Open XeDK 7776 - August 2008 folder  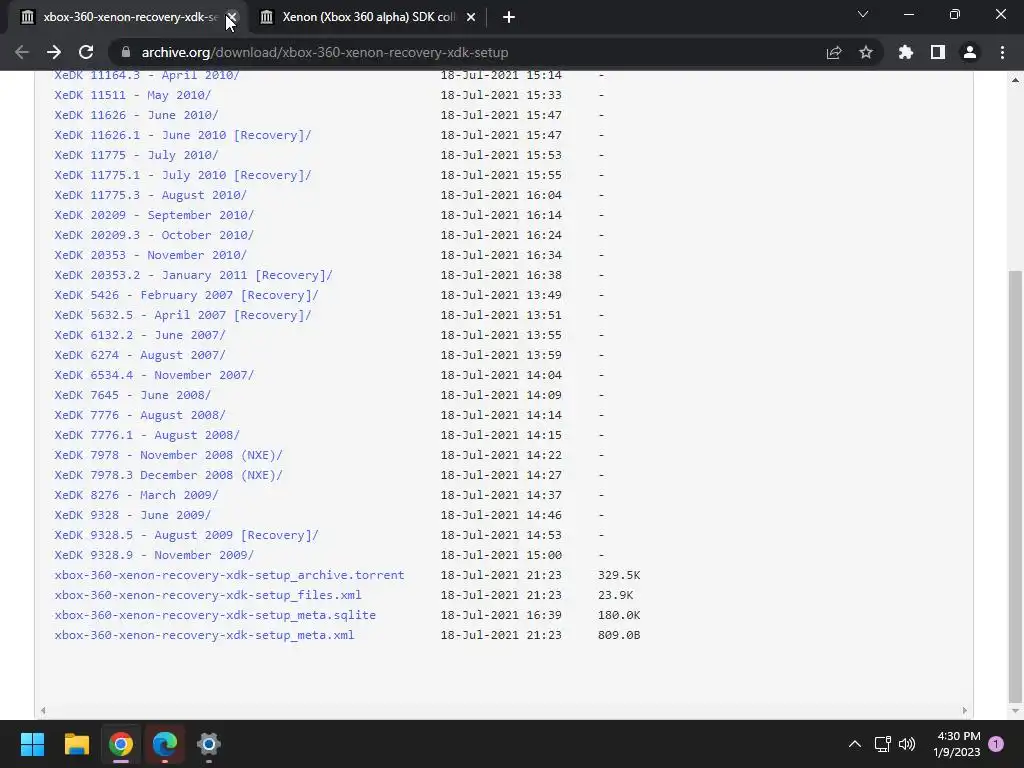(x=140, y=415)
